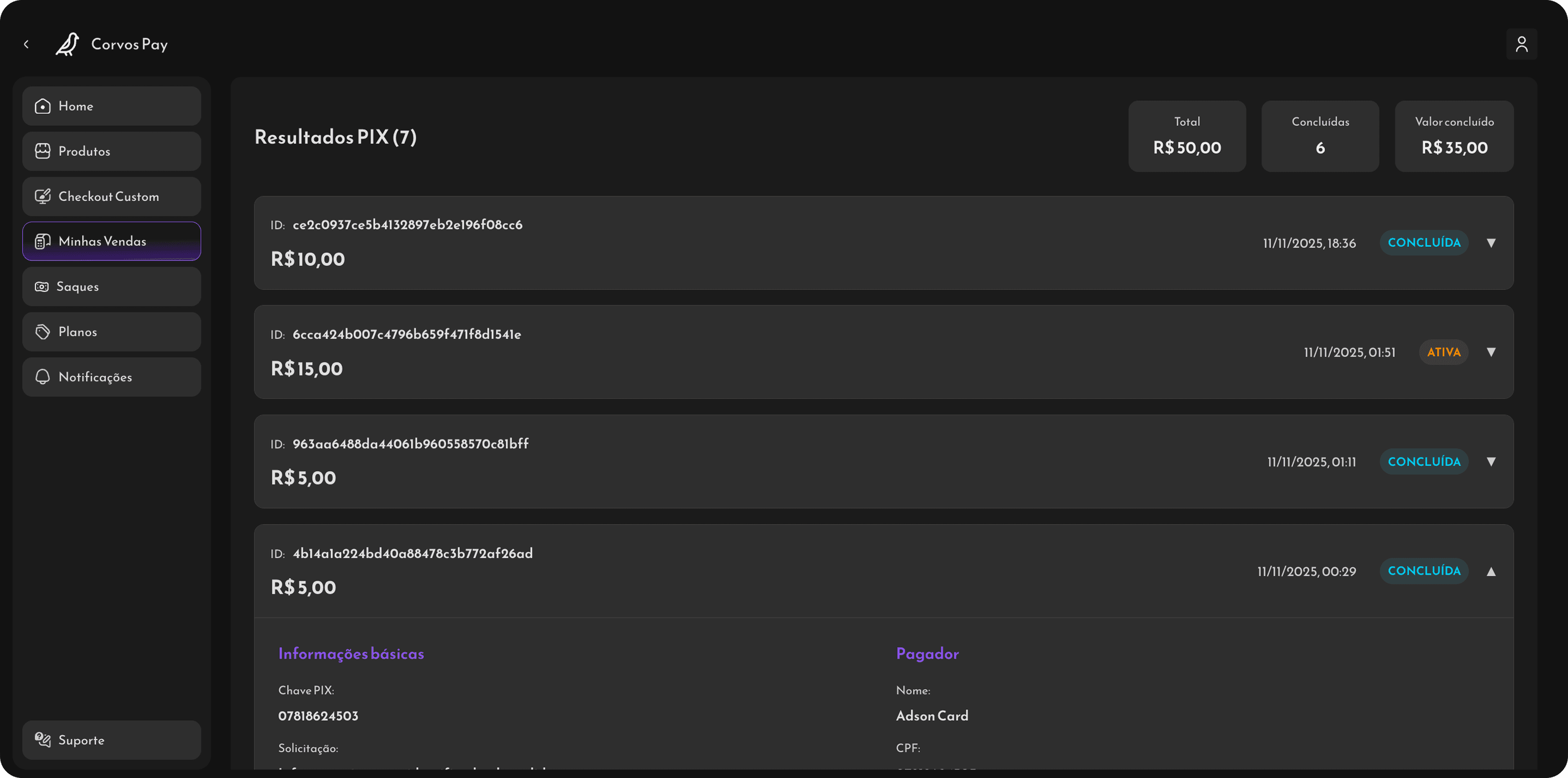Click ID 4b14a1a224bd40a88478c3b772af26ad
Screen dimensions: 1568x778
[412, 554]
